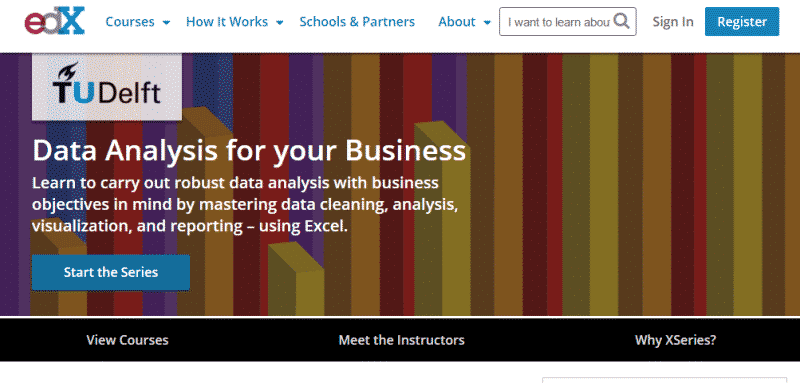
Task: Expand the Courses dropdown arrow
Action: pos(166,22)
